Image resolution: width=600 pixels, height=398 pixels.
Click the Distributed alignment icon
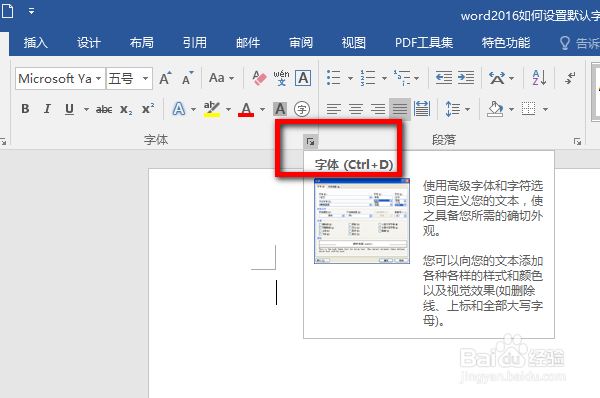click(x=422, y=109)
